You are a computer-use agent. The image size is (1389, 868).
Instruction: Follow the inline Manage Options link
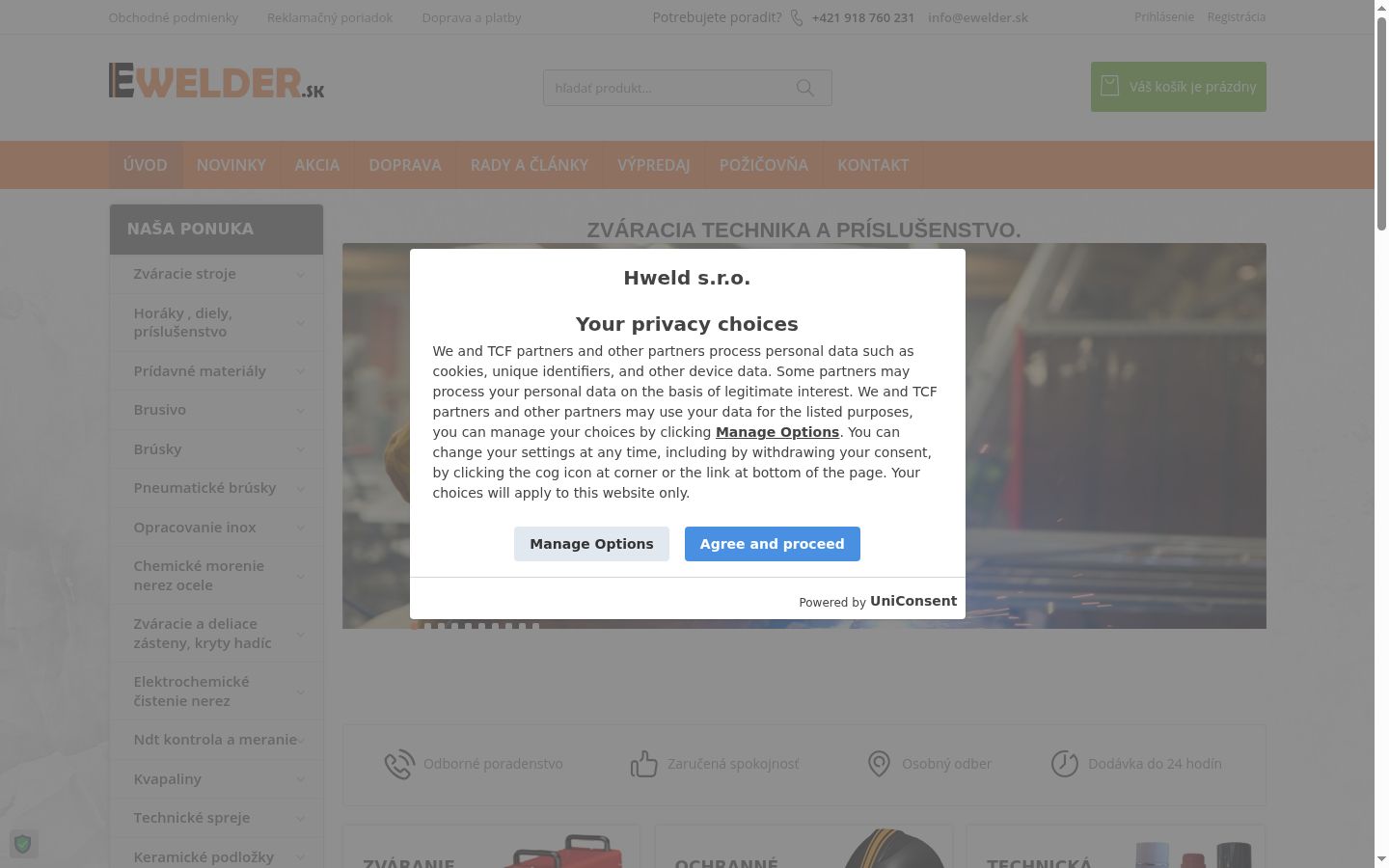point(777,432)
